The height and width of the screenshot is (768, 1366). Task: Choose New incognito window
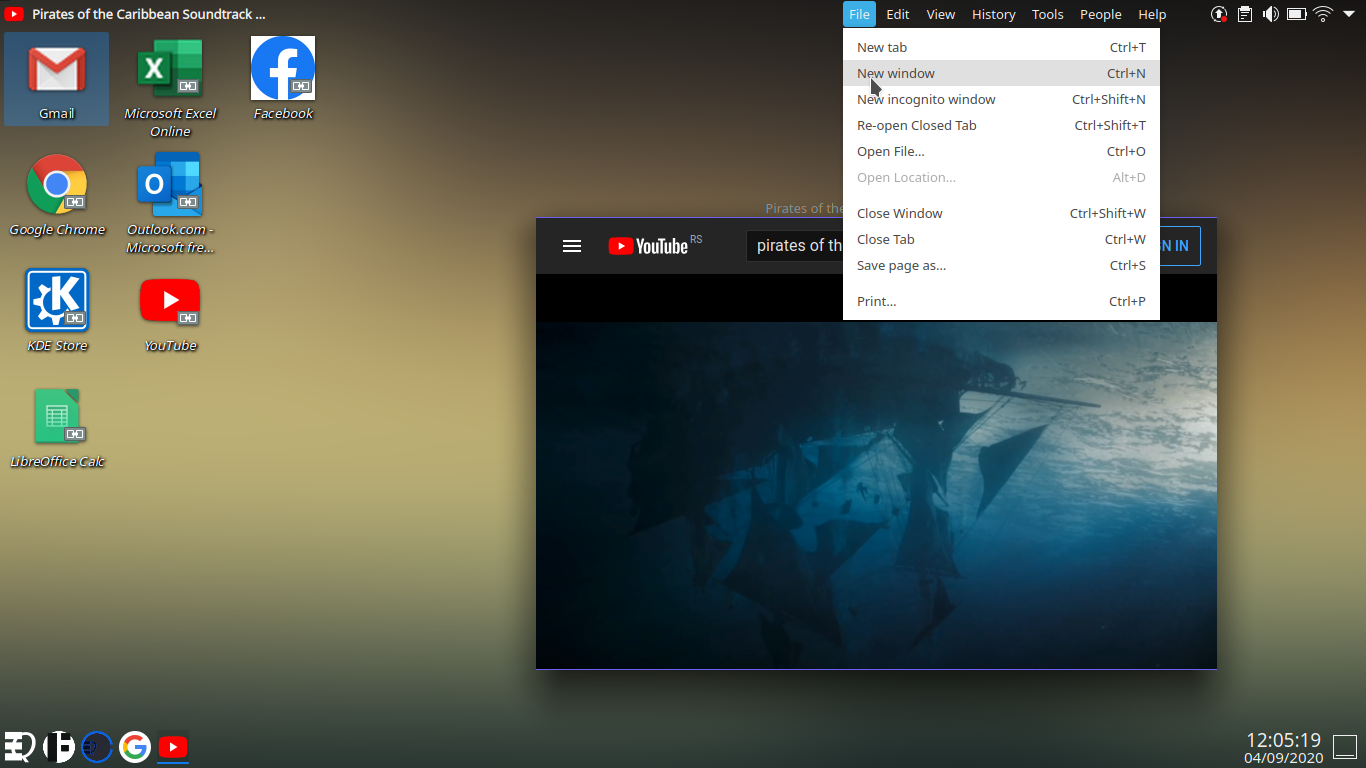coord(1001,99)
